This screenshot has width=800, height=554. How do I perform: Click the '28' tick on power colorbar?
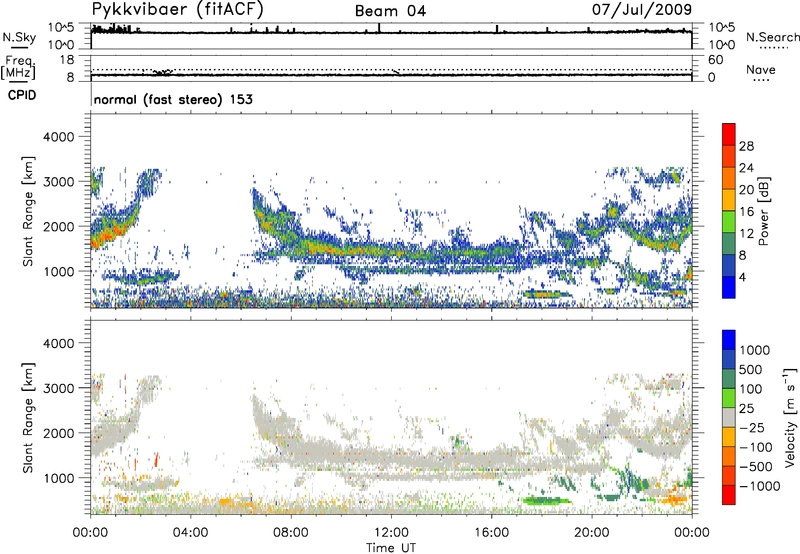(x=746, y=146)
